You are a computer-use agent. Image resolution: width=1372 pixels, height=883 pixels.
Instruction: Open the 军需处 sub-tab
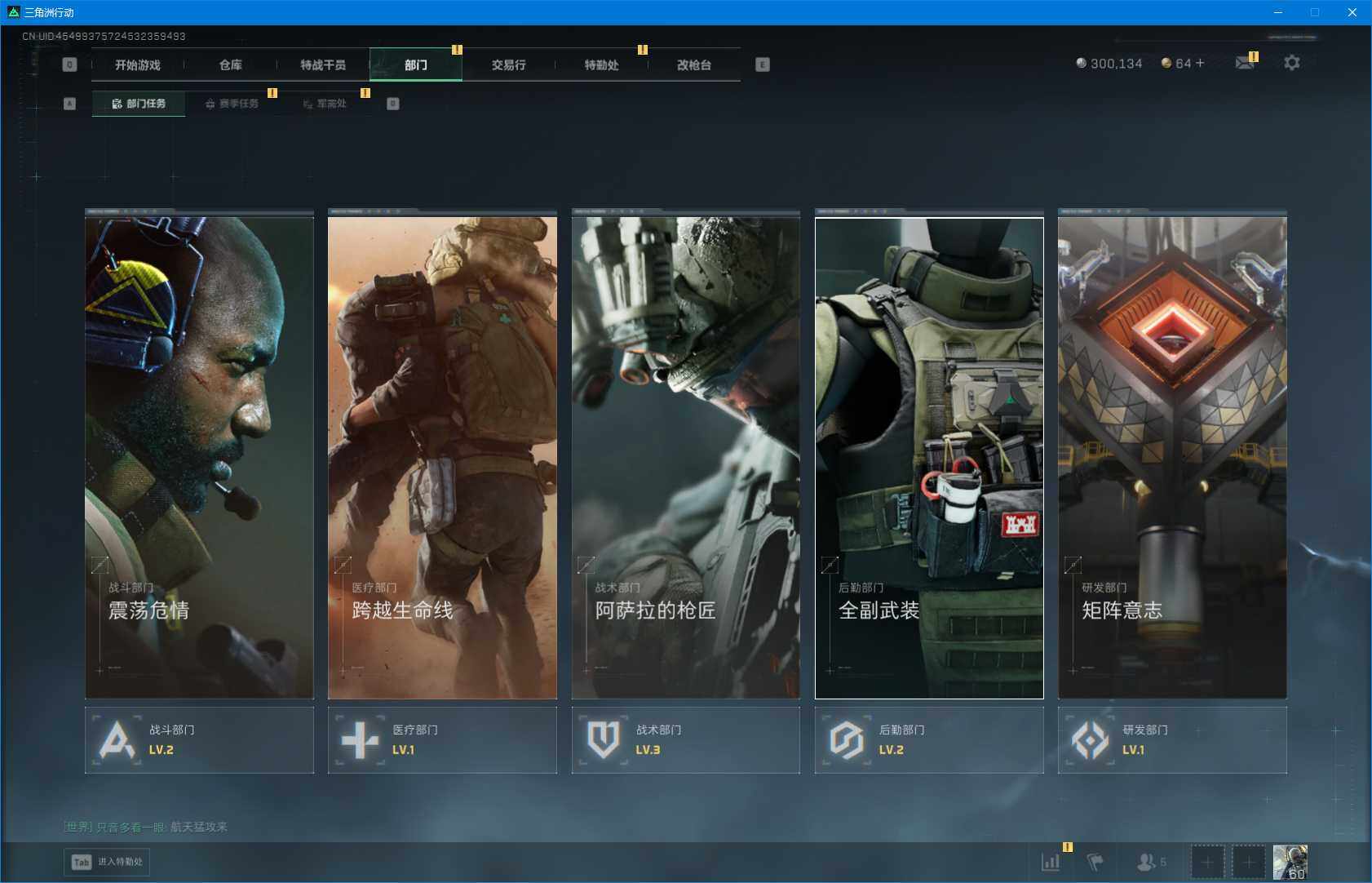(325, 104)
